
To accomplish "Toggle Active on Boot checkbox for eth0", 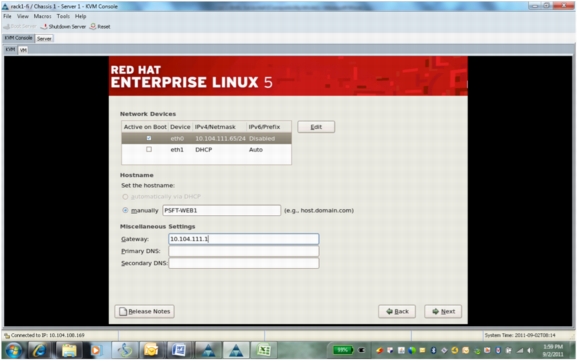I will coord(149,138).
